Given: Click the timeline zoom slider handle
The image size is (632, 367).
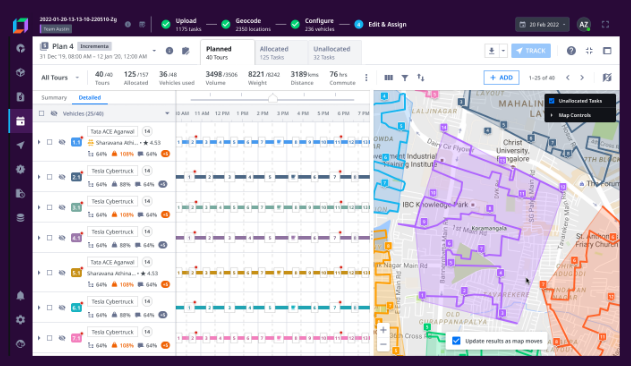Looking at the screenshot, I should [273, 99].
